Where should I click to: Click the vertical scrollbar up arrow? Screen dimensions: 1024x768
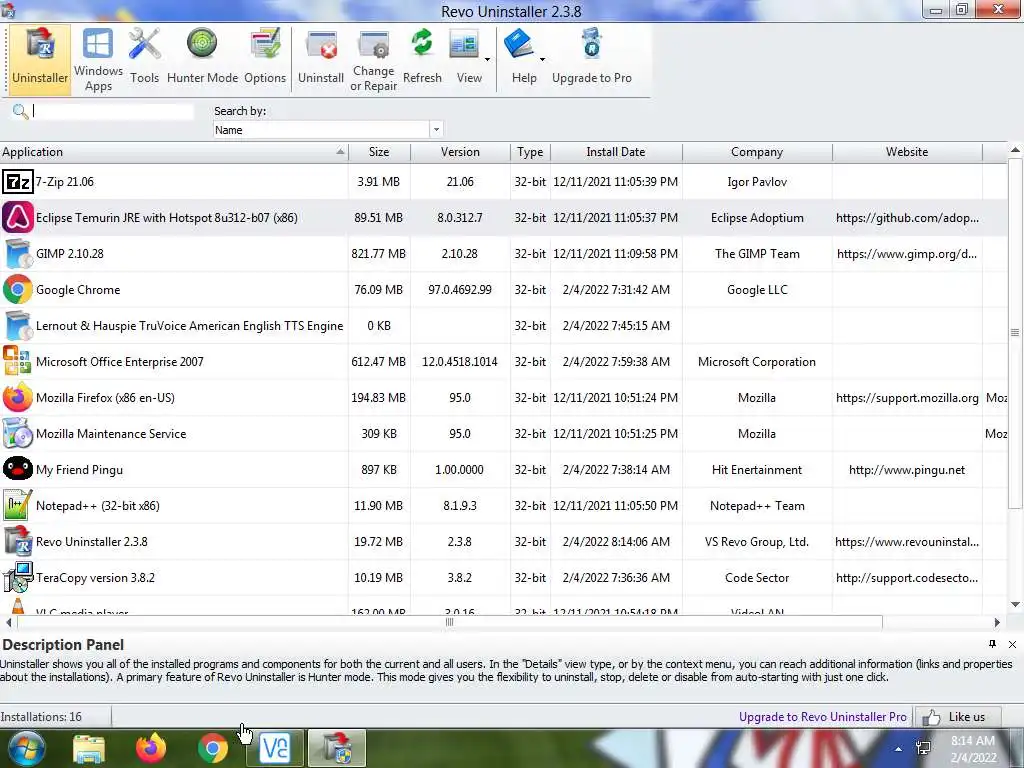(1015, 151)
